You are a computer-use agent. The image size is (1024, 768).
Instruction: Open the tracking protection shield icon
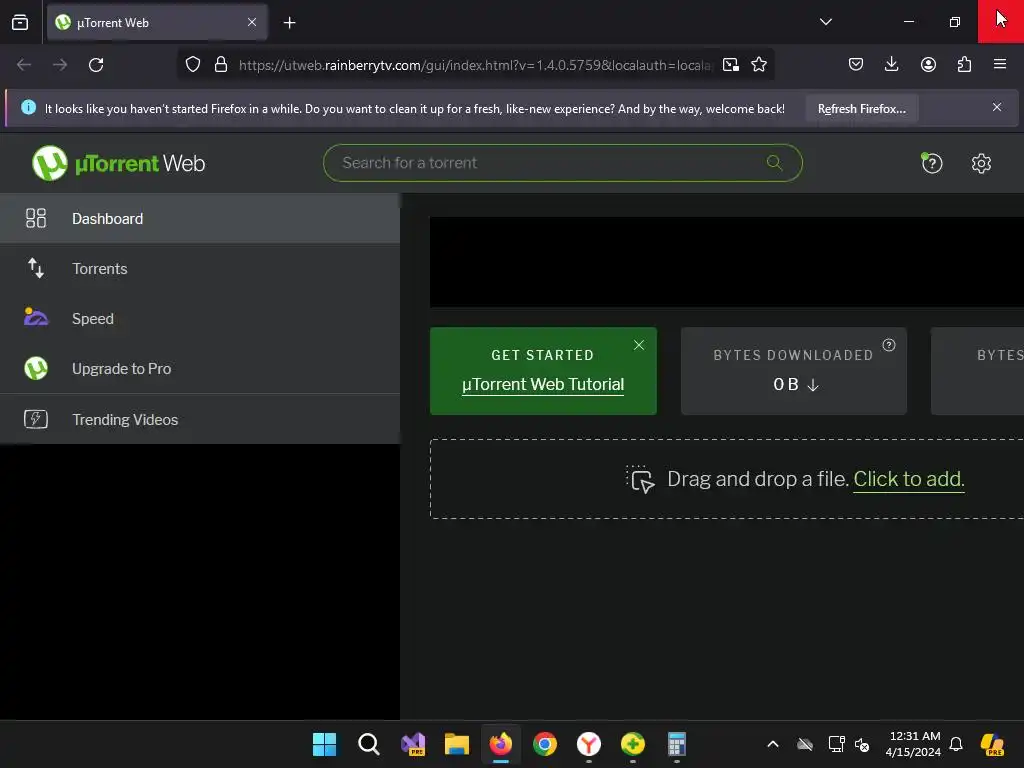tap(193, 65)
